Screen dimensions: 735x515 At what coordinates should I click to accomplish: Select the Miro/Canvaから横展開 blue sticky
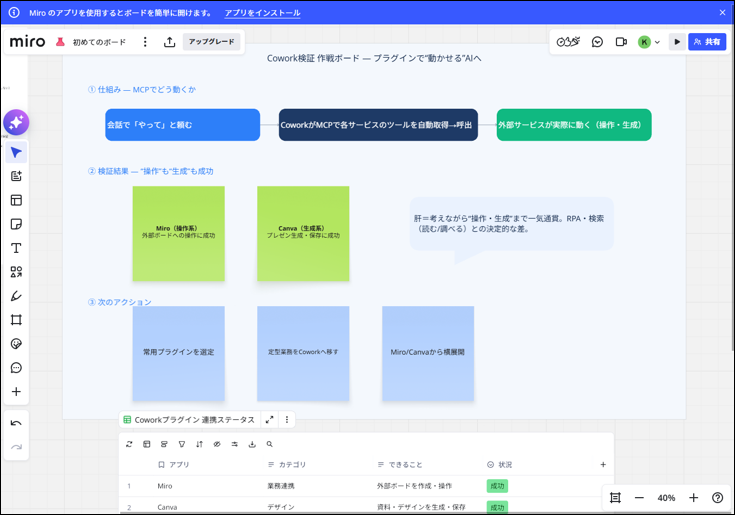point(428,353)
